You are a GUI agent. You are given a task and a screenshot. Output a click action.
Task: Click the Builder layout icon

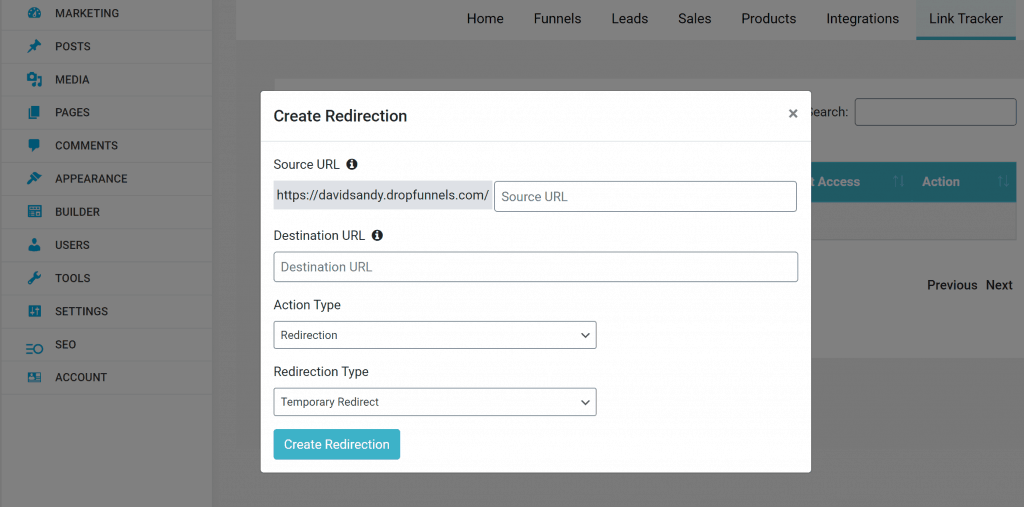click(35, 212)
